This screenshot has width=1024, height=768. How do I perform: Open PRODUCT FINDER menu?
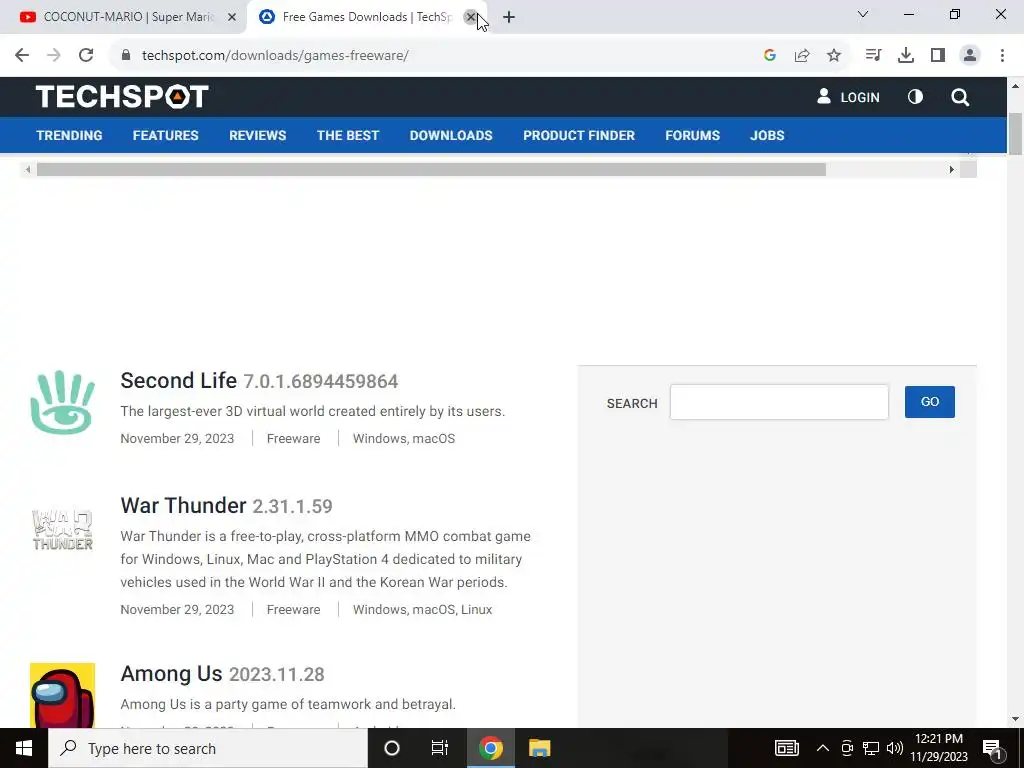click(579, 135)
